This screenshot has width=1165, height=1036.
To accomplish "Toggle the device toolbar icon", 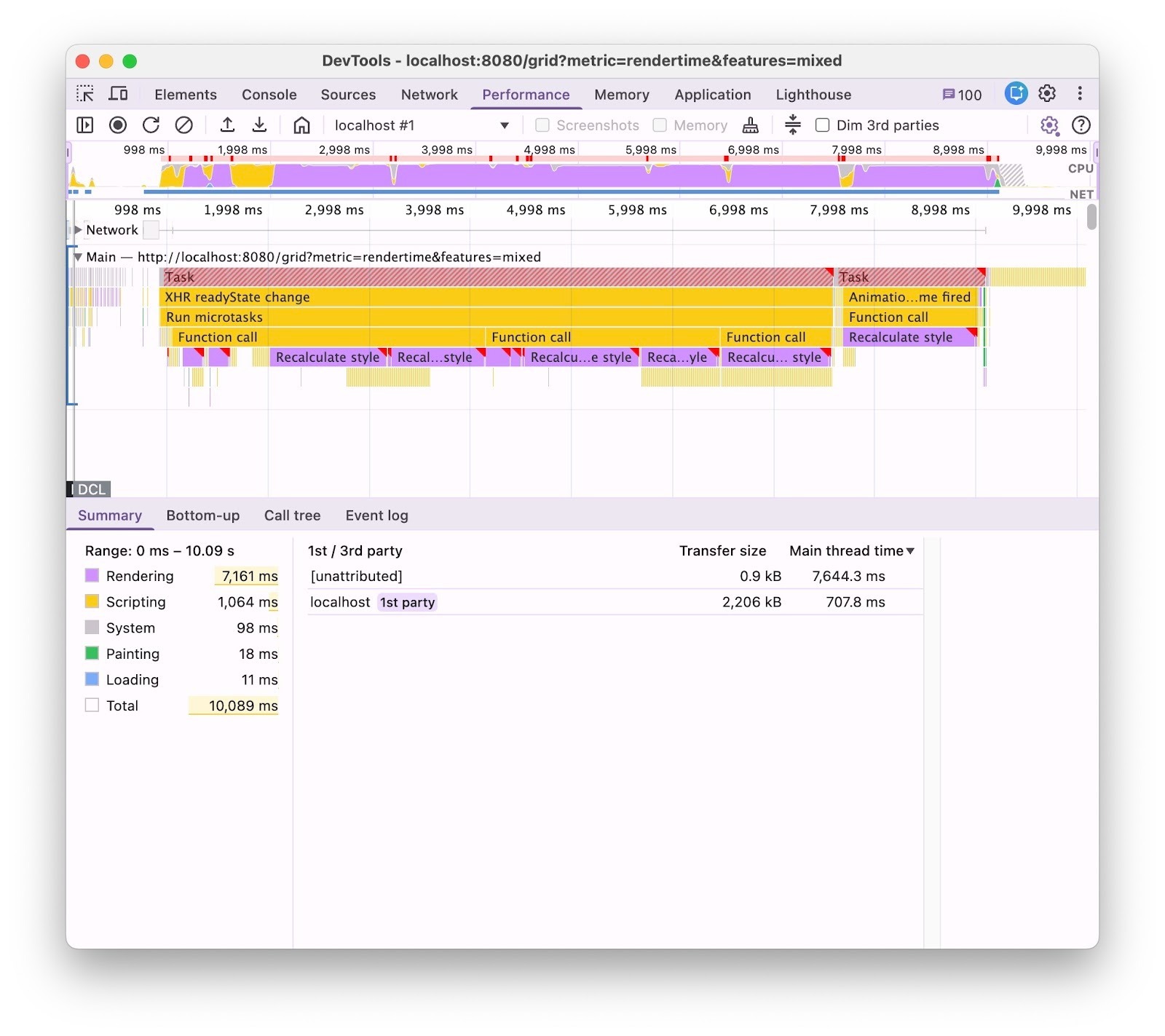I will tap(118, 94).
